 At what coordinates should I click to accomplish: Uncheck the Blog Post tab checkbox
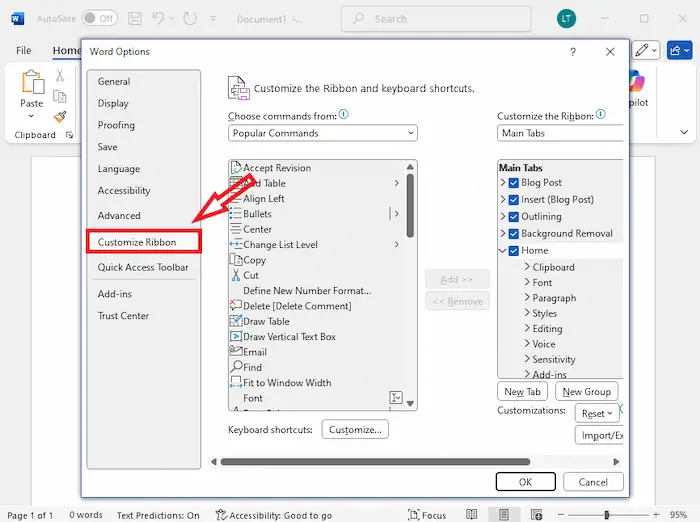pos(514,183)
